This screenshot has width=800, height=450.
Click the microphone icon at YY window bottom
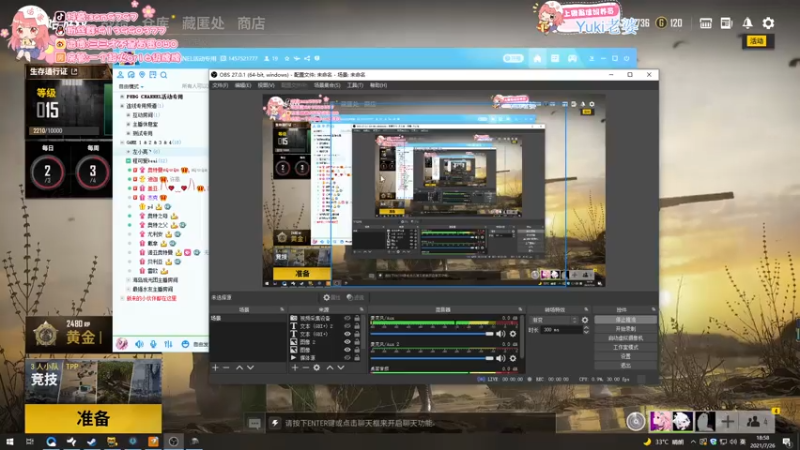[x=153, y=344]
